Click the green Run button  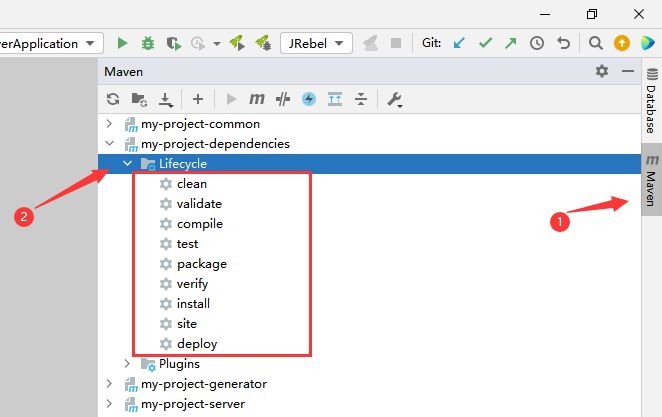(122, 43)
